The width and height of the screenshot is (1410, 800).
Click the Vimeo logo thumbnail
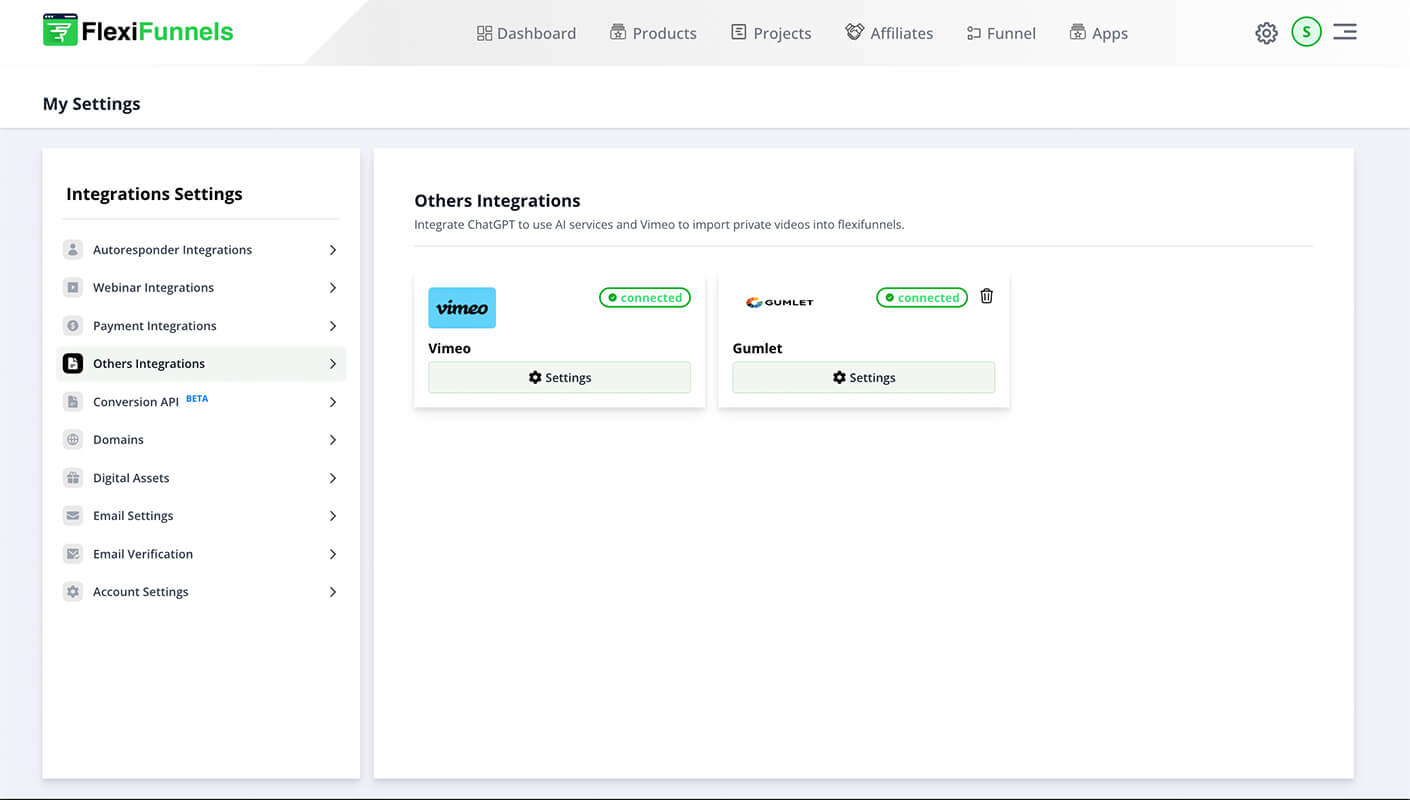462,307
